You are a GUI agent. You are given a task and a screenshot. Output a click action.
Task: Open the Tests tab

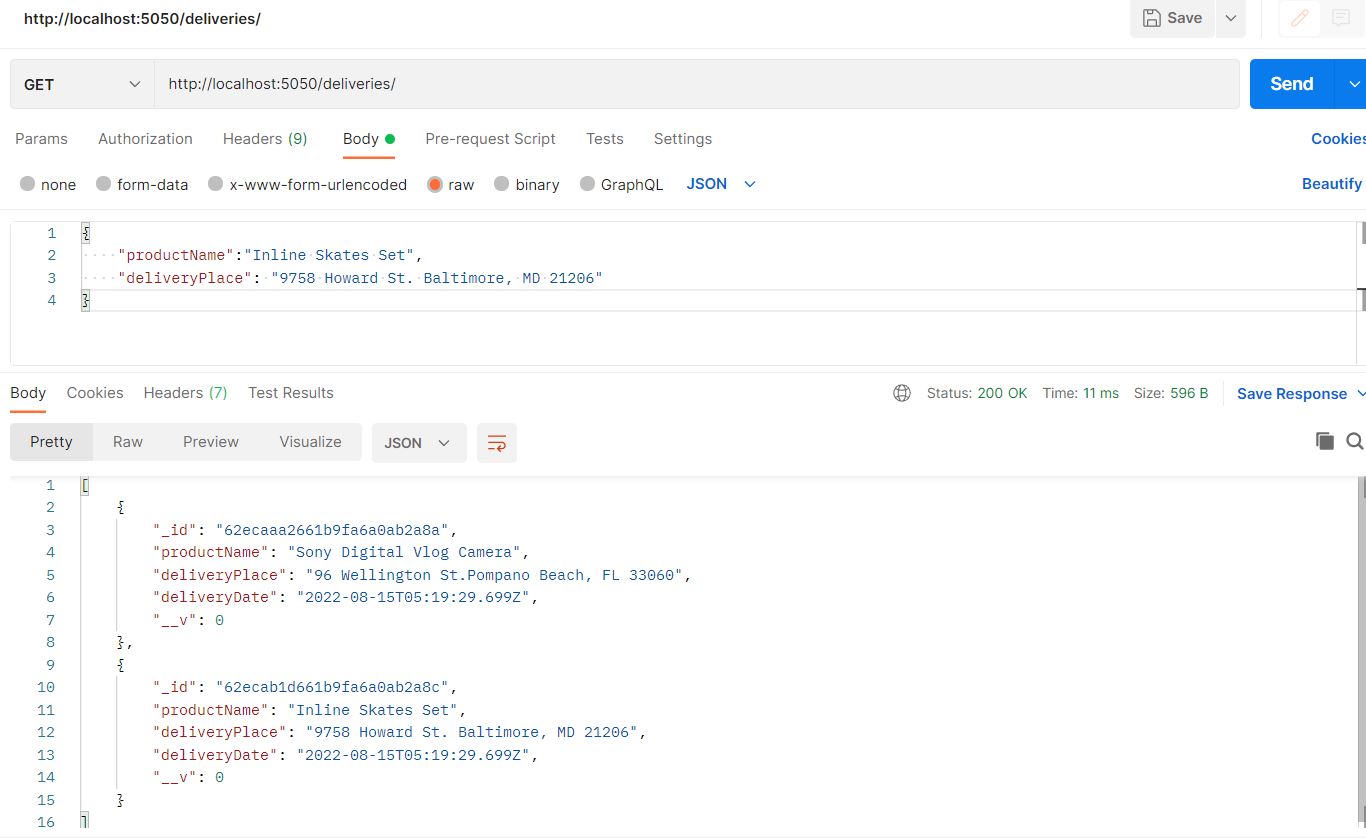pyautogui.click(x=604, y=139)
